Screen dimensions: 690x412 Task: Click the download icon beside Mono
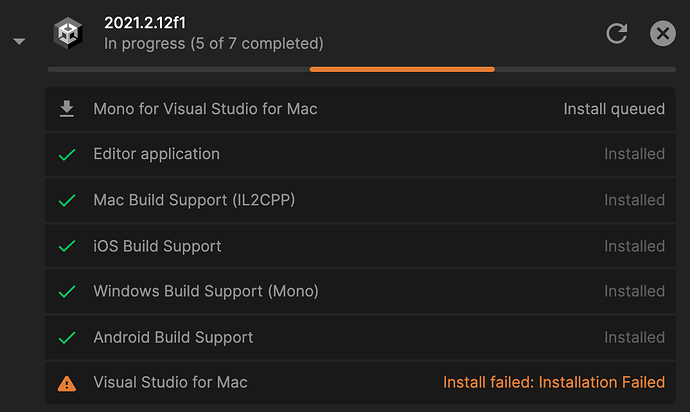(x=67, y=108)
